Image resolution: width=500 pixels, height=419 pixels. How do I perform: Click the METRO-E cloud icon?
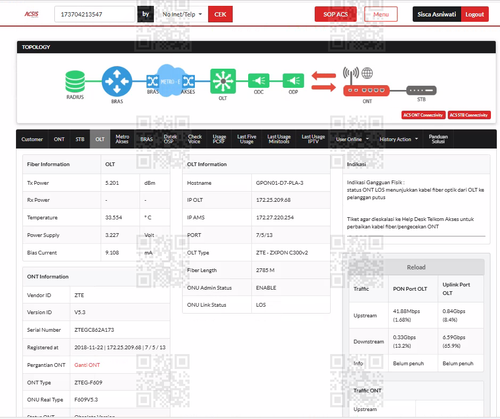[171, 80]
